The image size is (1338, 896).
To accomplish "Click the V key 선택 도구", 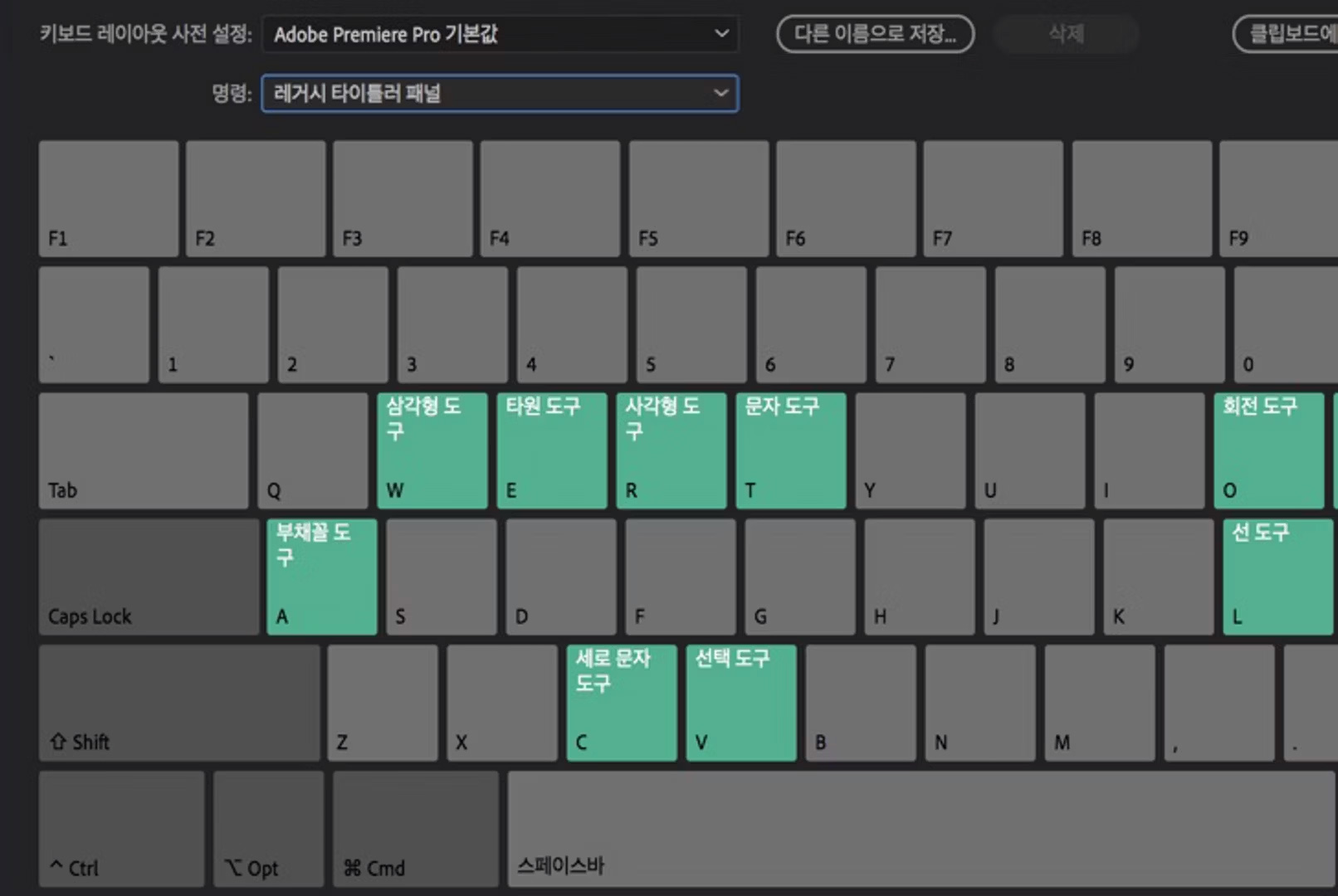I will (740, 703).
